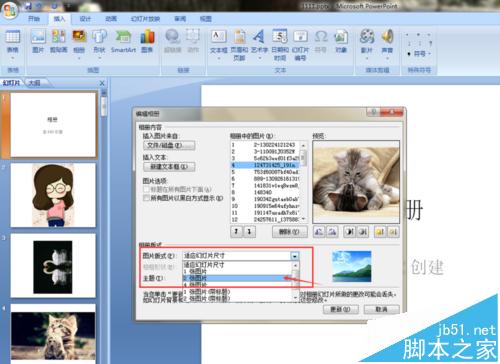Switch to the Outline (大纲) pane tab
This screenshot has width=500, height=364.
34,83
